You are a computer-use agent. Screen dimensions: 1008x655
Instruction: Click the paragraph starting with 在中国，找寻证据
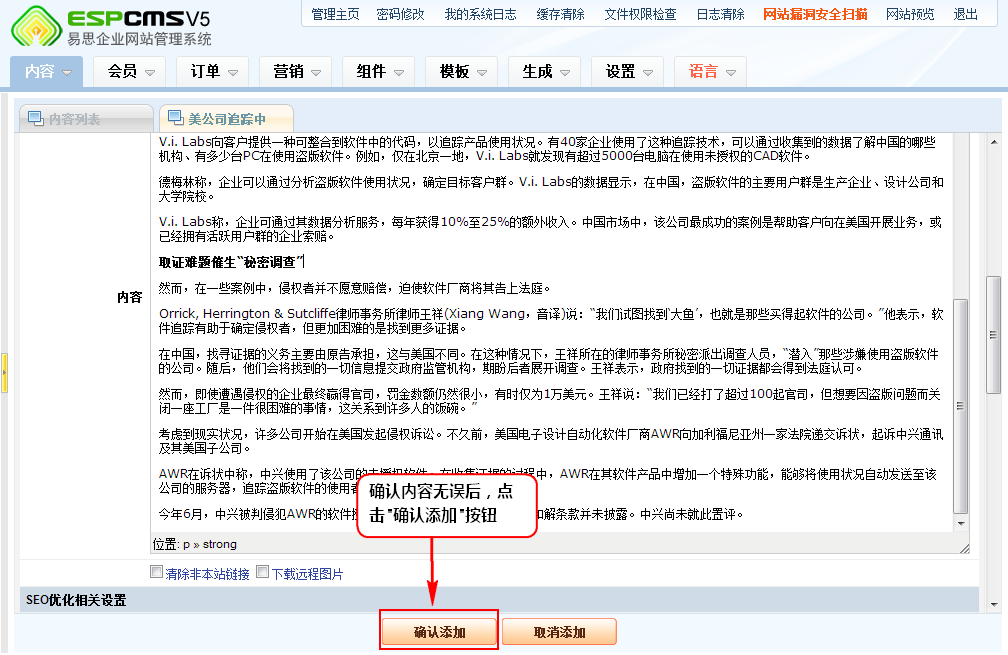548,361
